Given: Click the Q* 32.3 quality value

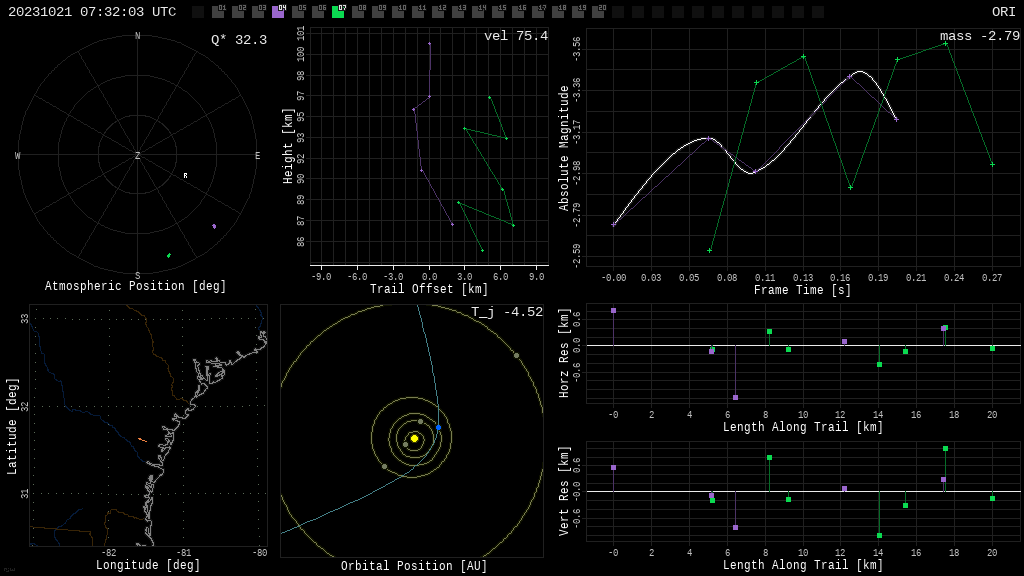Looking at the screenshot, I should tap(238, 40).
